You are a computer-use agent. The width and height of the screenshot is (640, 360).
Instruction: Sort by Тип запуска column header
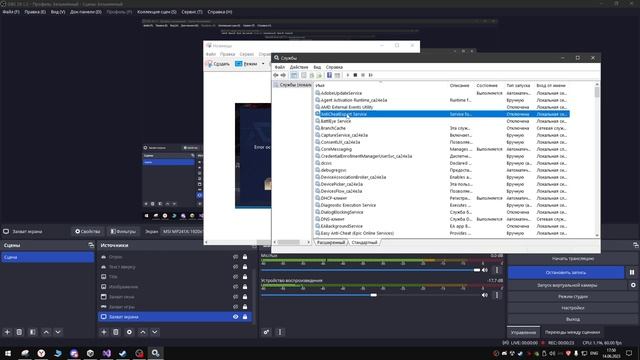(x=518, y=86)
